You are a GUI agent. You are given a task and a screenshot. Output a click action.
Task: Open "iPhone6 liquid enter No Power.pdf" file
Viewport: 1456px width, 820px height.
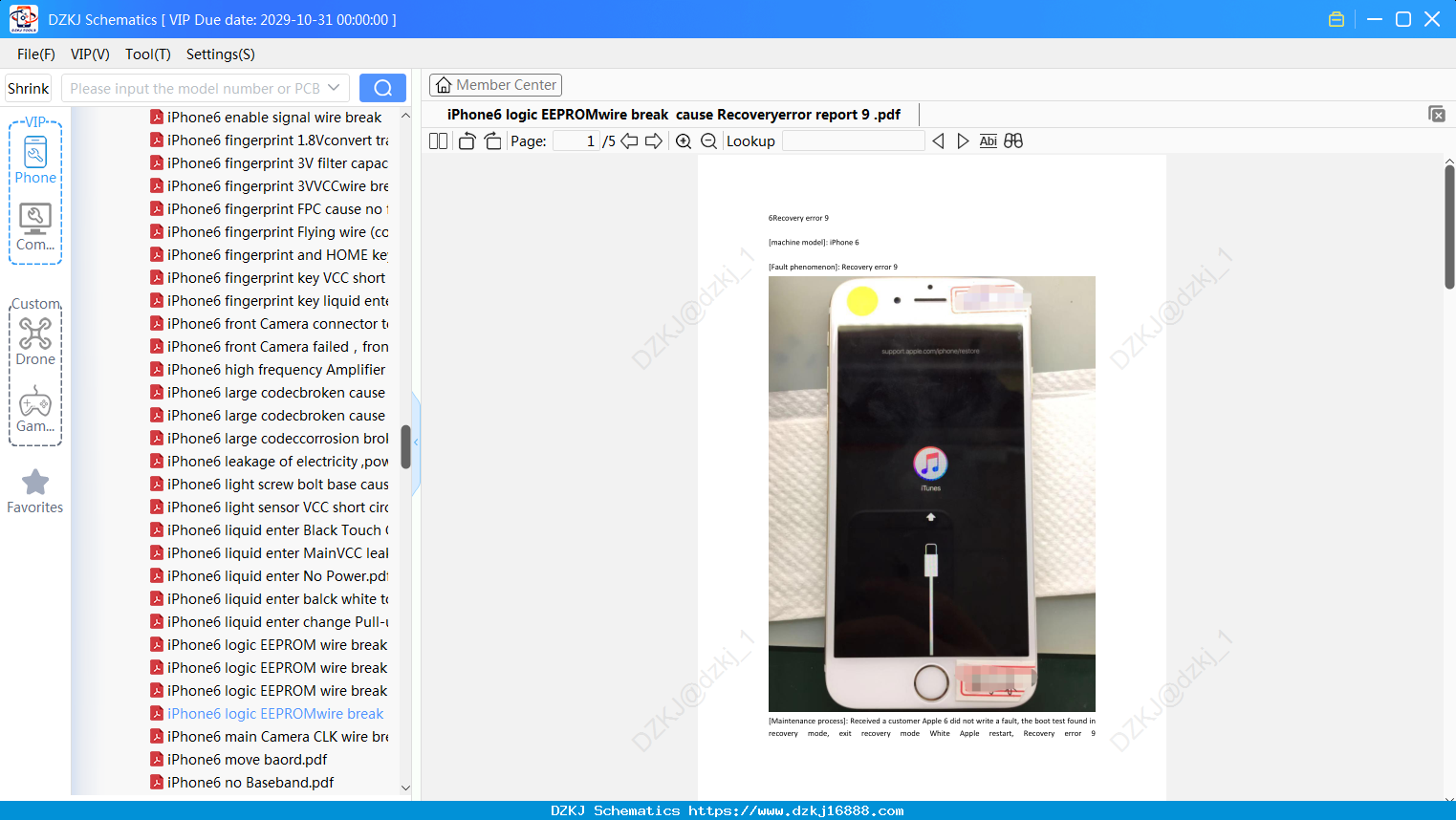click(x=270, y=576)
